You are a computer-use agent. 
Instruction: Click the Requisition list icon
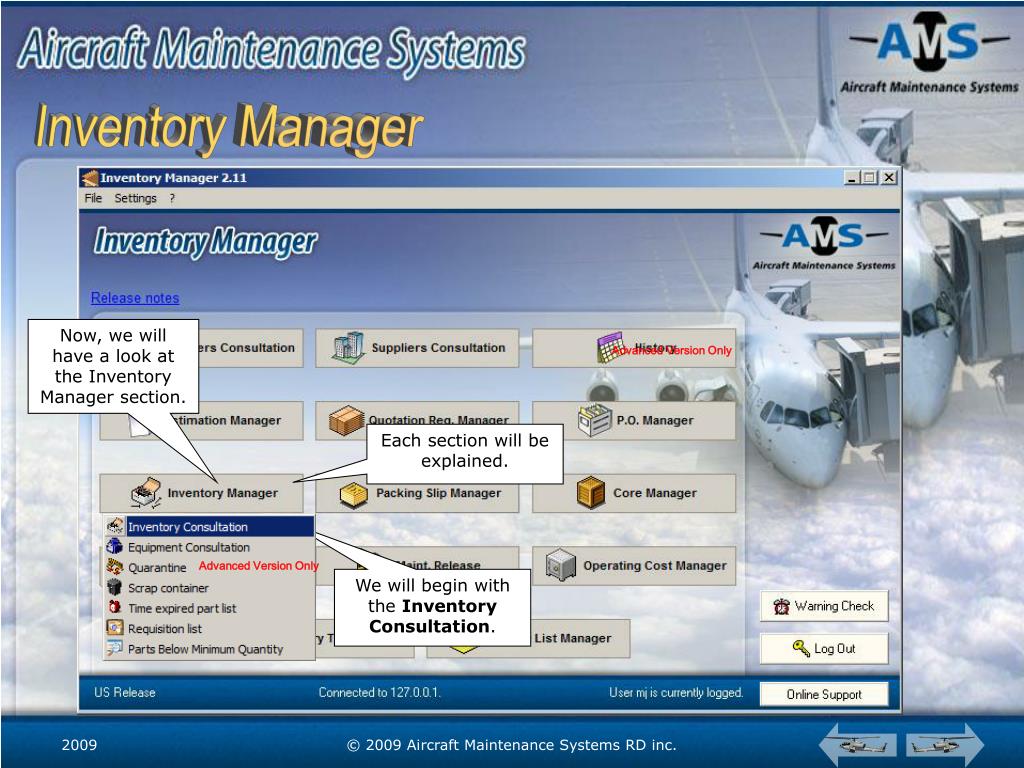[115, 628]
